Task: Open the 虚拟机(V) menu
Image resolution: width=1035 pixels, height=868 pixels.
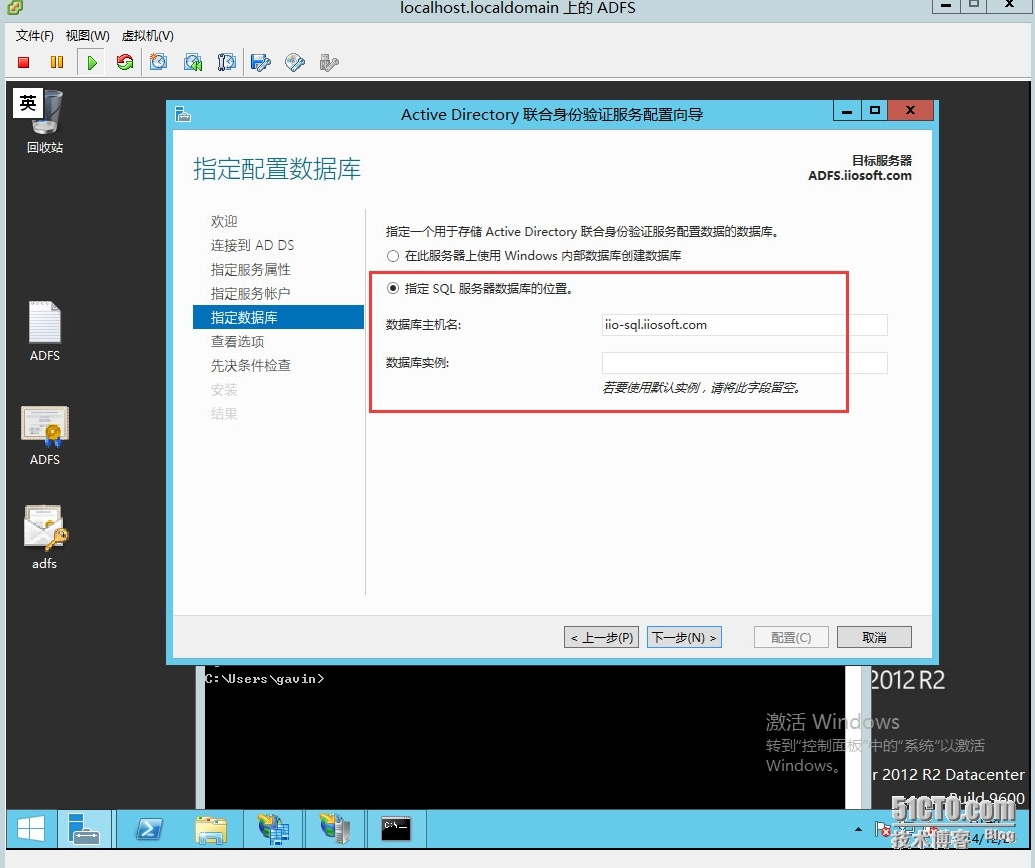Action: [148, 36]
